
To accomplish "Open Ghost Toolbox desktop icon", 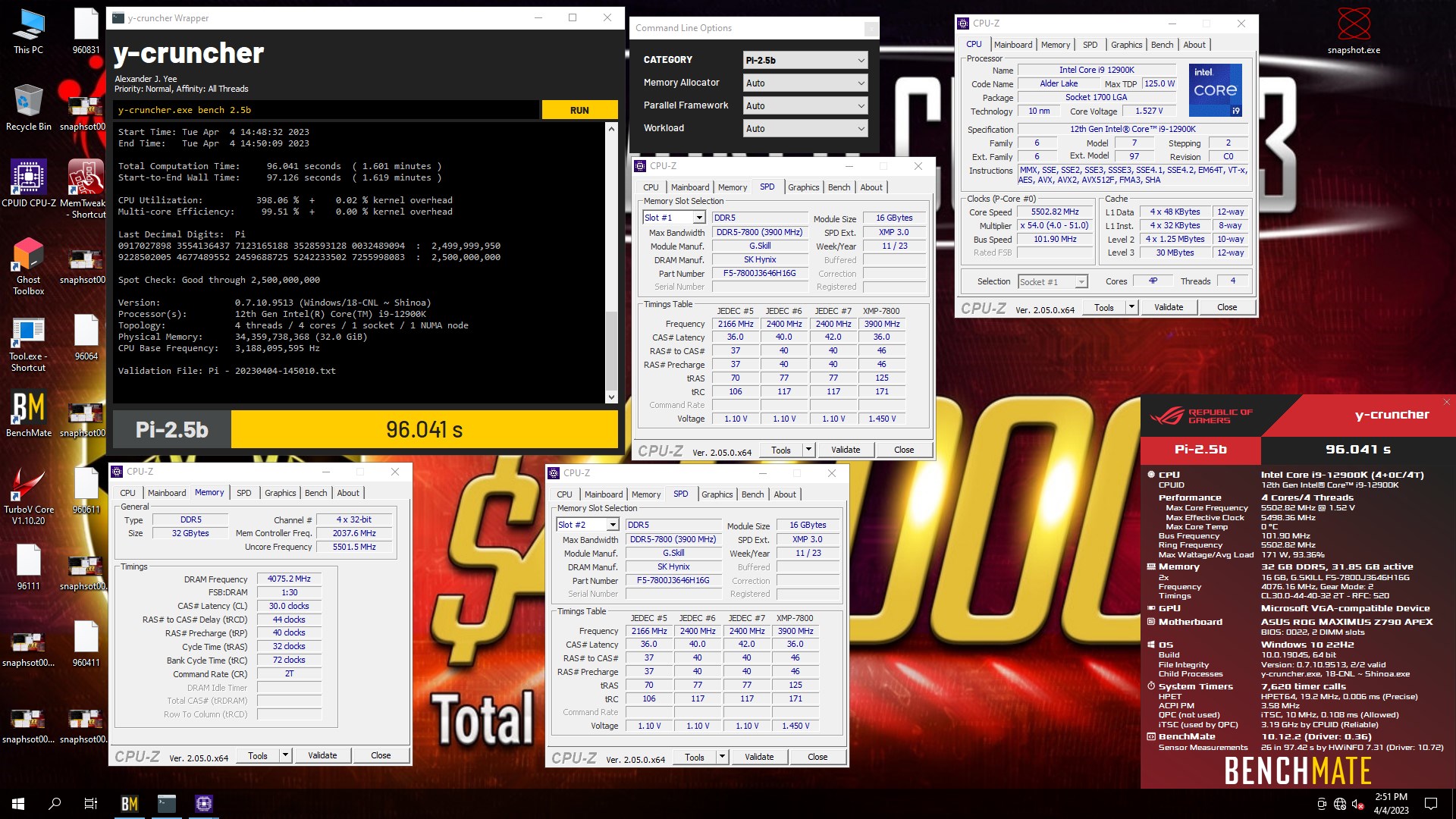I will 28,266.
